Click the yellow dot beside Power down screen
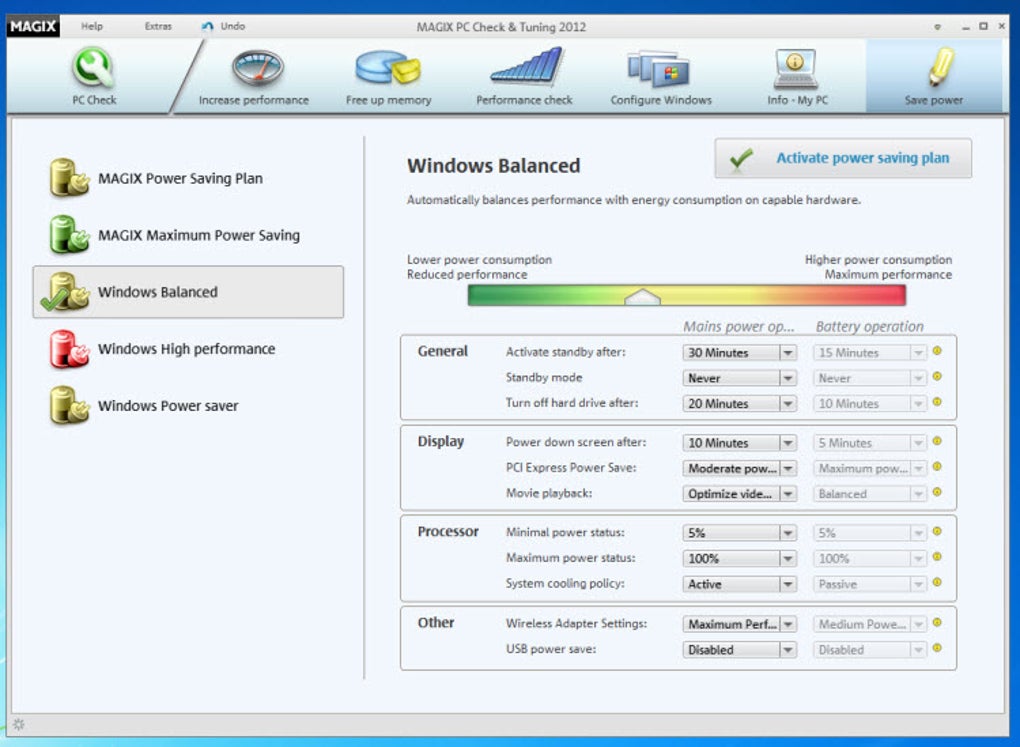Viewport: 1020px width, 747px height. [937, 441]
